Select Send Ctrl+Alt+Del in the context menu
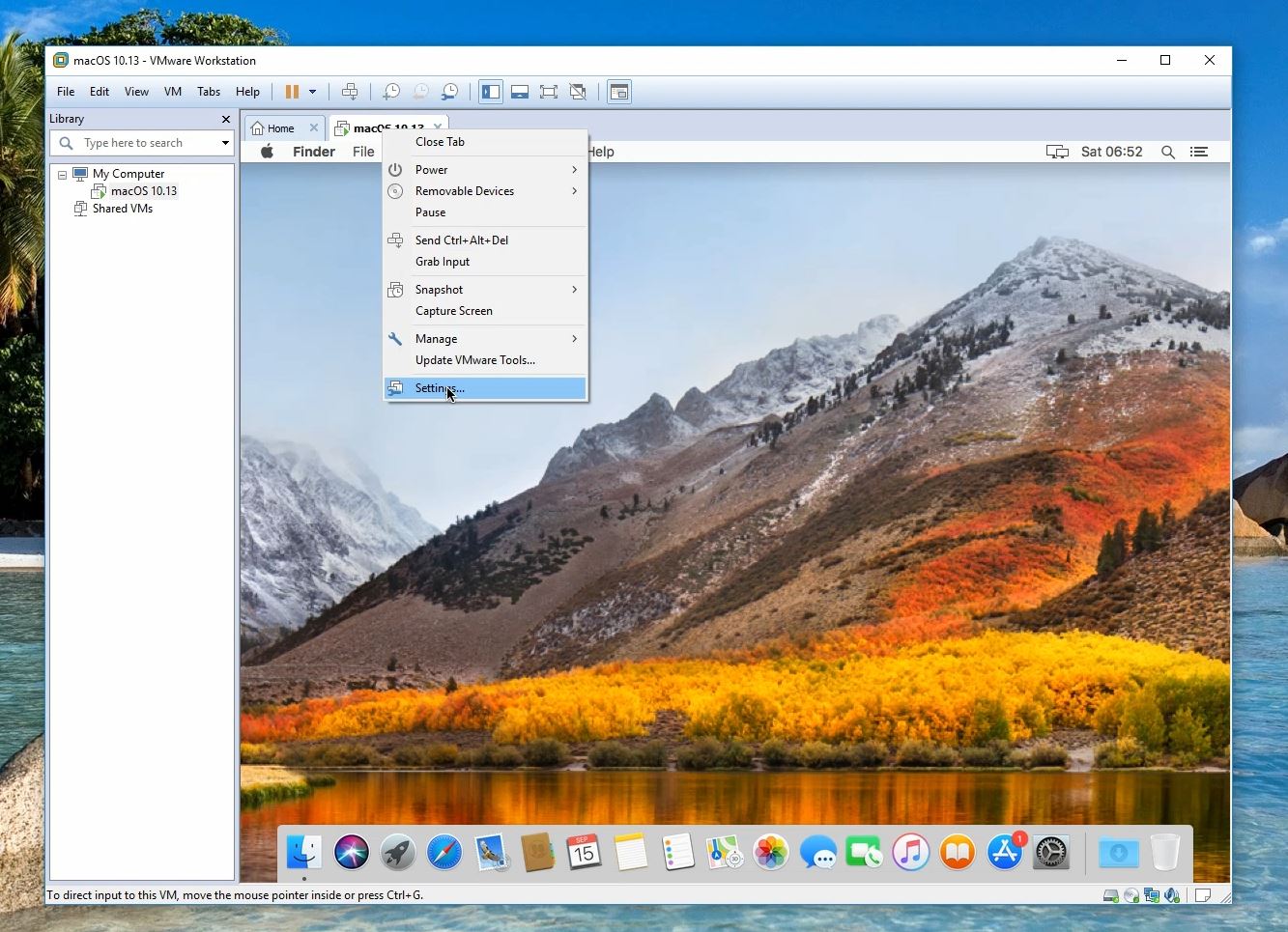The width and height of the screenshot is (1288, 932). (485, 240)
